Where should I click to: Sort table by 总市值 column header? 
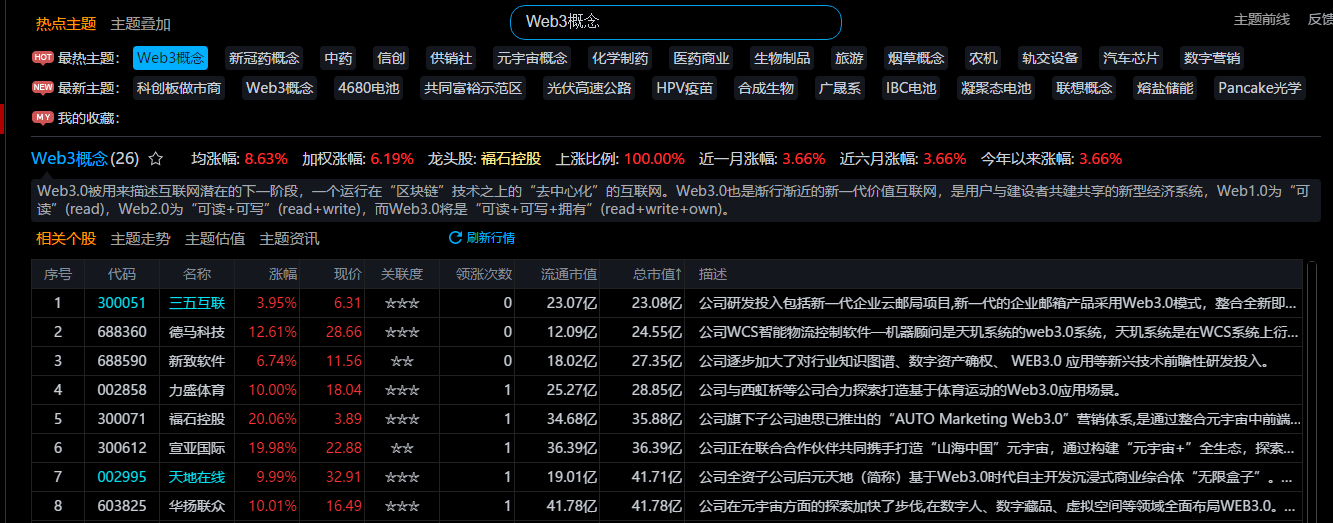coord(658,274)
